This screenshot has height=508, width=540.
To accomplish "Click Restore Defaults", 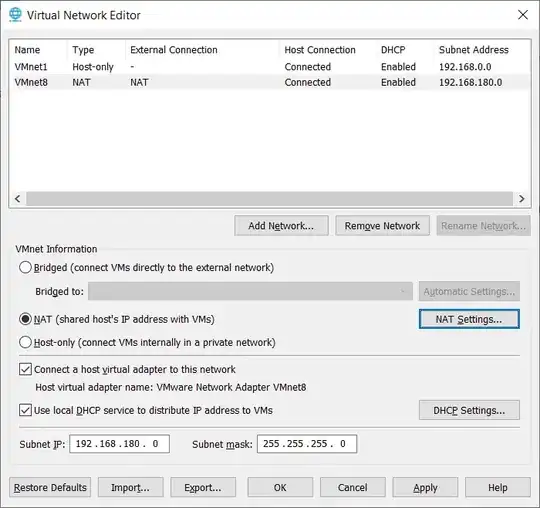I will point(50,487).
